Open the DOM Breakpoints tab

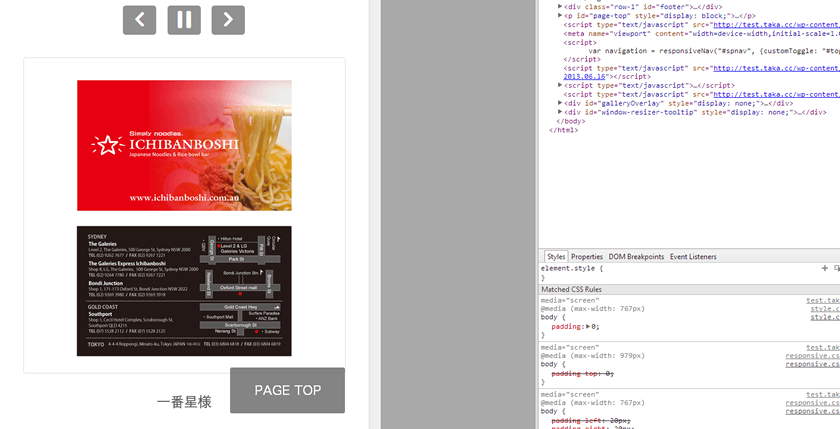pyautogui.click(x=636, y=257)
